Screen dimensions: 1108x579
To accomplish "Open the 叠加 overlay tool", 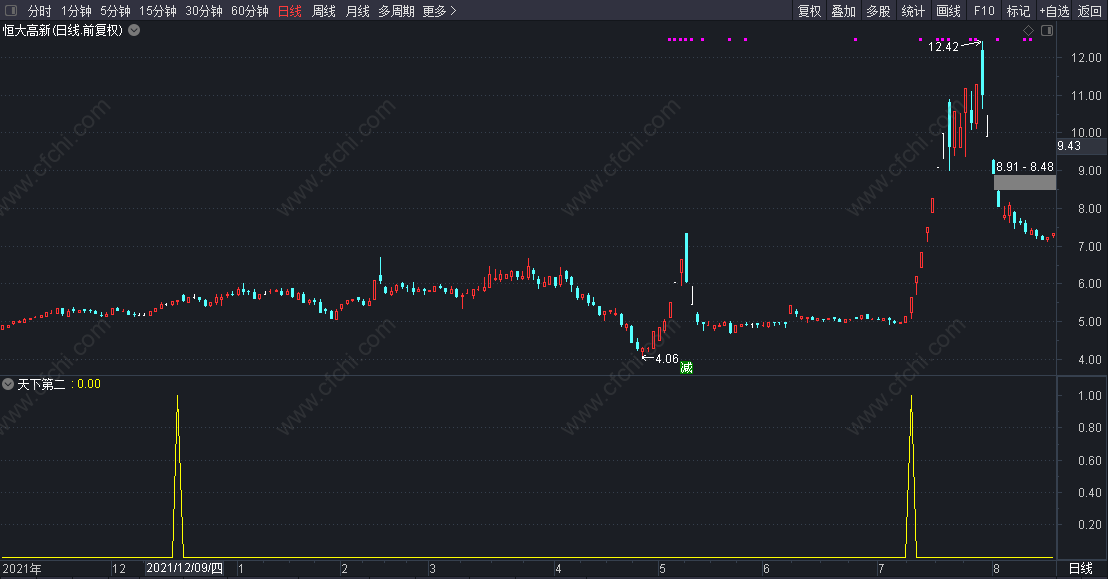I will click(x=844, y=11).
